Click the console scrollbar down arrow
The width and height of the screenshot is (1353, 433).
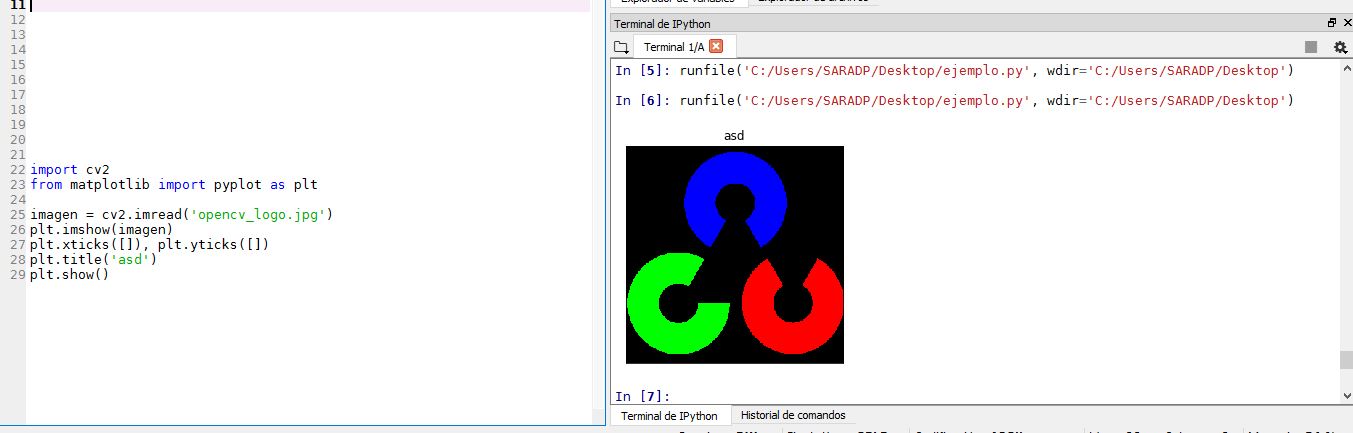(x=1346, y=397)
